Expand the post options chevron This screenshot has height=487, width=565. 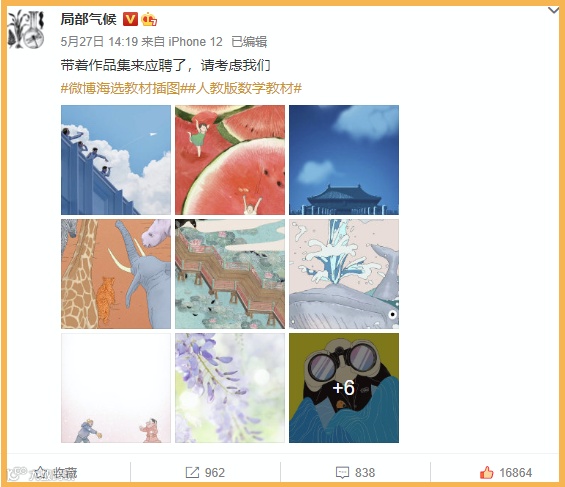553,10
